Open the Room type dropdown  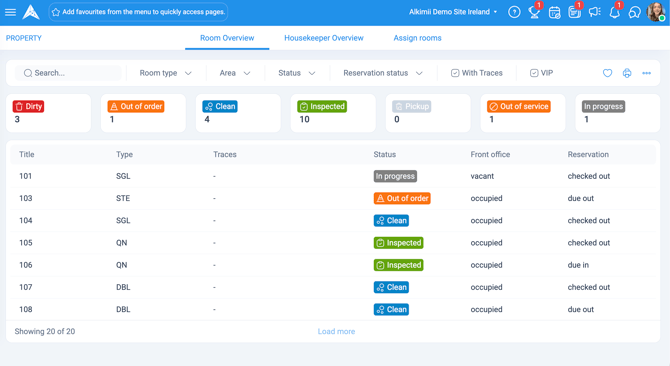click(165, 73)
